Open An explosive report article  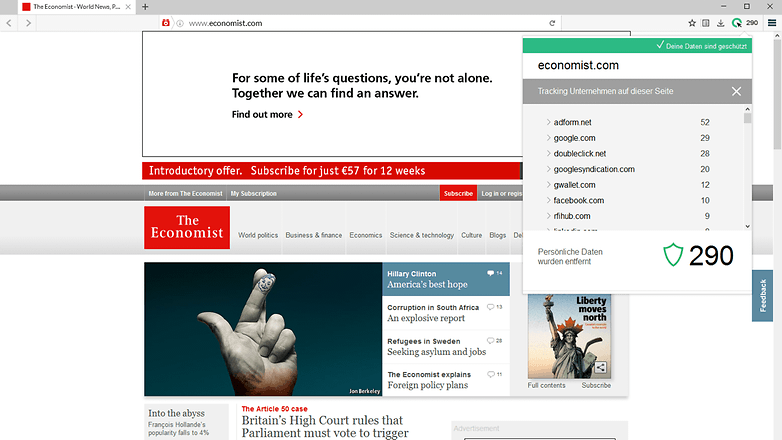click(426, 318)
